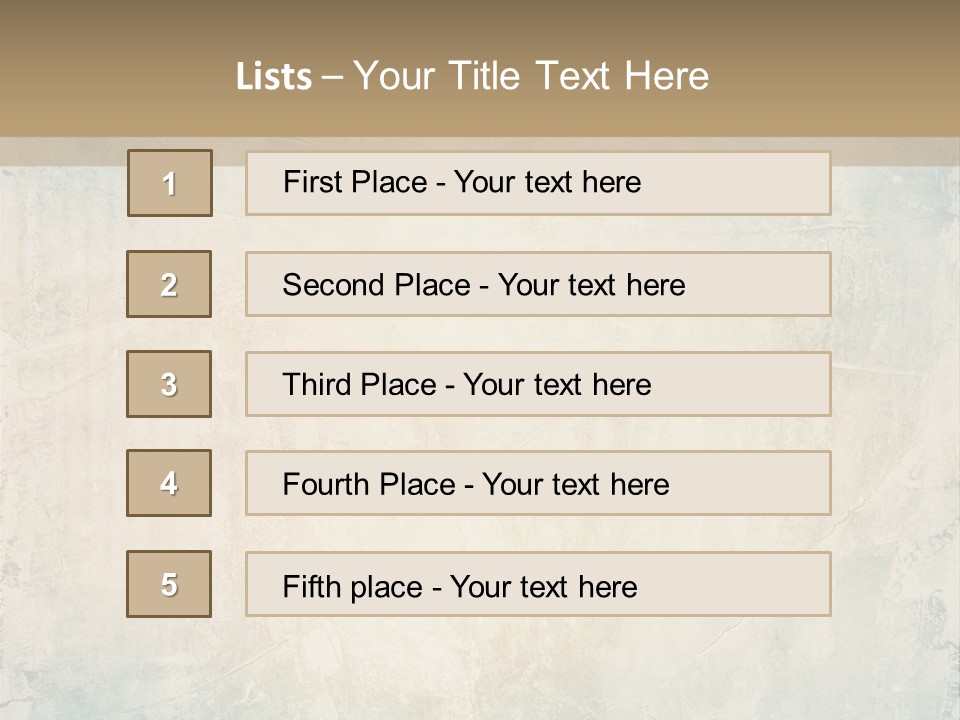Click the number 5 box

169,584
